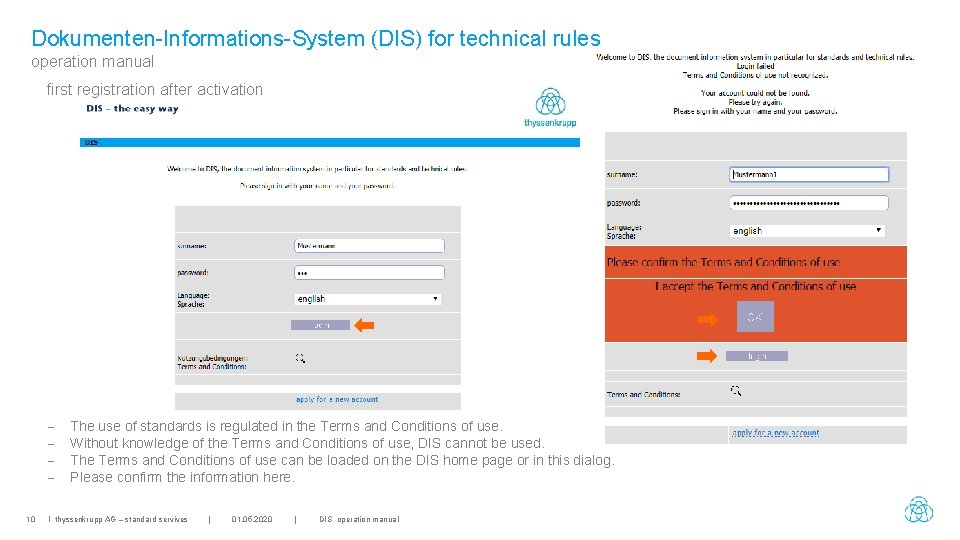Click 'Apply for a new account' link in right form
This screenshot has height=540, width=960.
point(775,433)
